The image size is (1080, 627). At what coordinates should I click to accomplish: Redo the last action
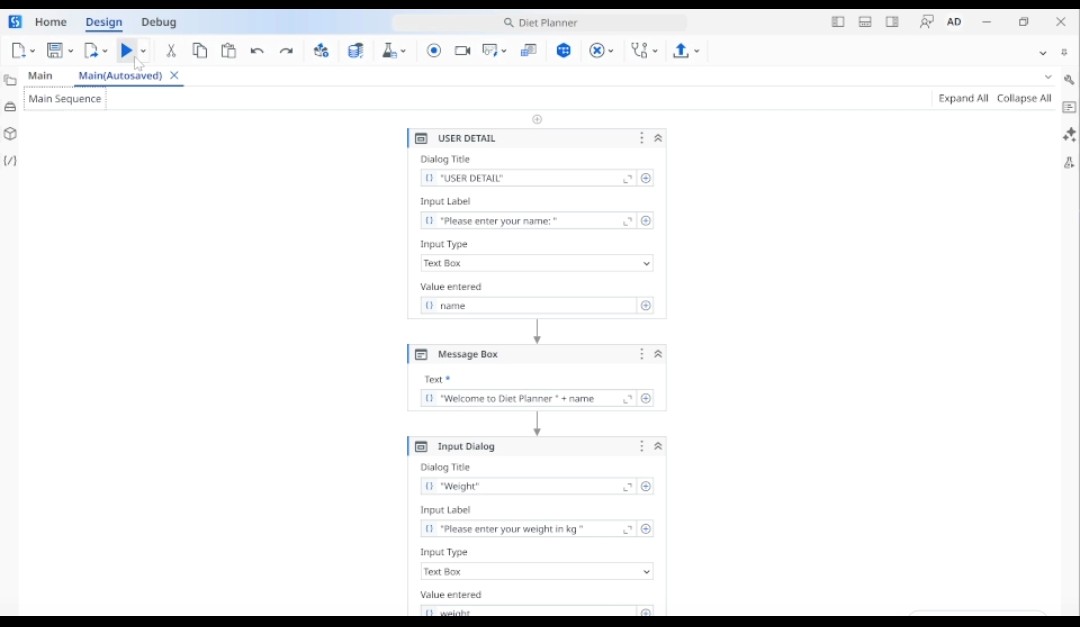point(286,50)
